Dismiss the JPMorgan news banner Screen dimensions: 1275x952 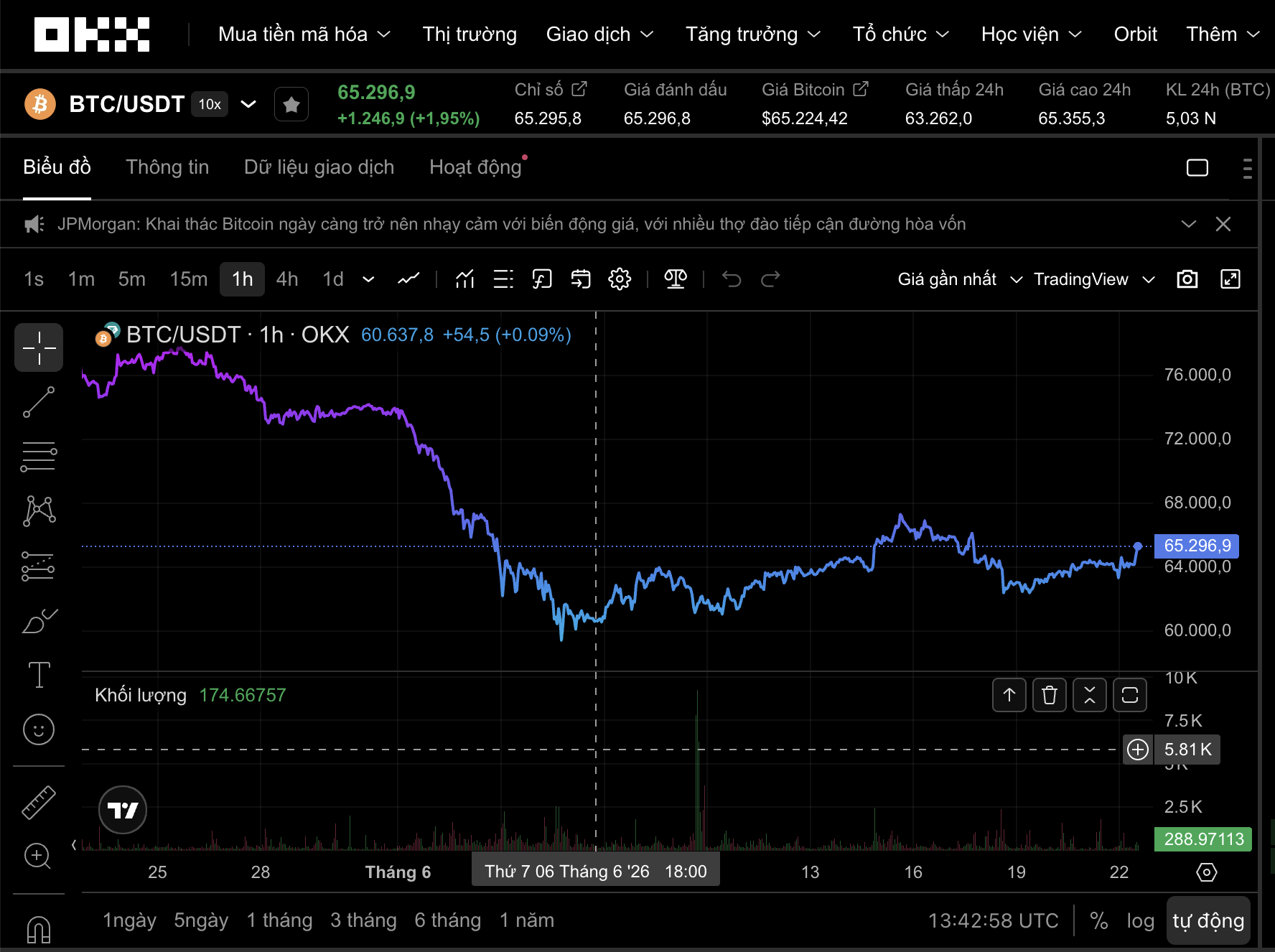pos(1223,224)
